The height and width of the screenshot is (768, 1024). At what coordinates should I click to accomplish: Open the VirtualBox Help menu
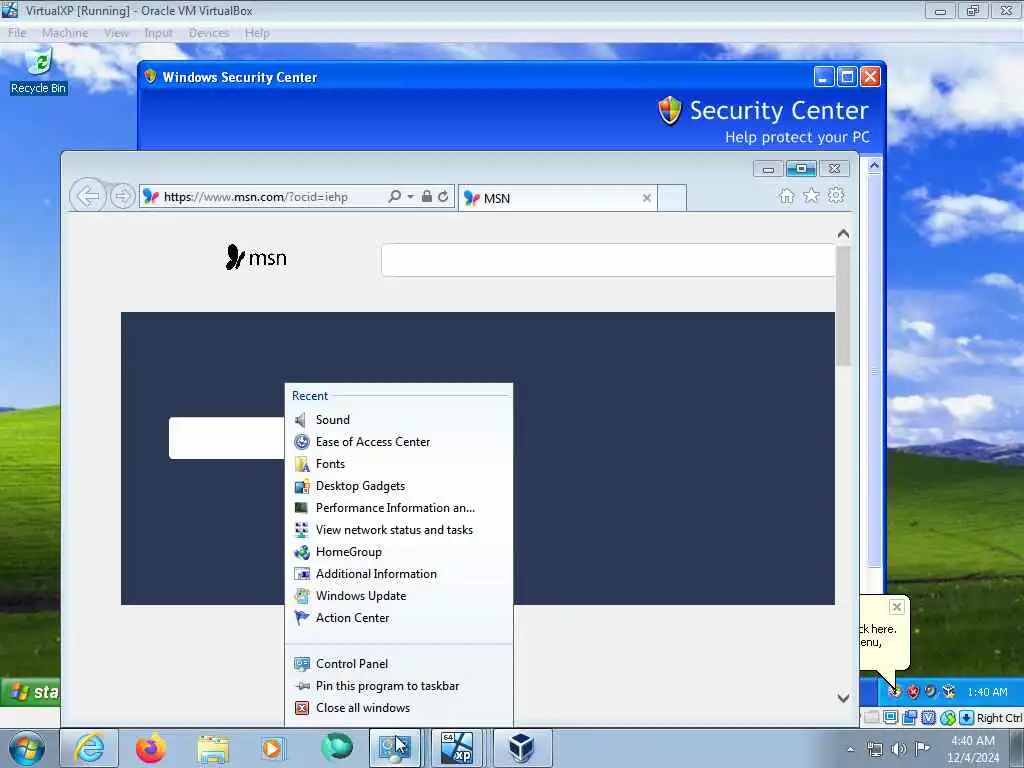pos(257,33)
